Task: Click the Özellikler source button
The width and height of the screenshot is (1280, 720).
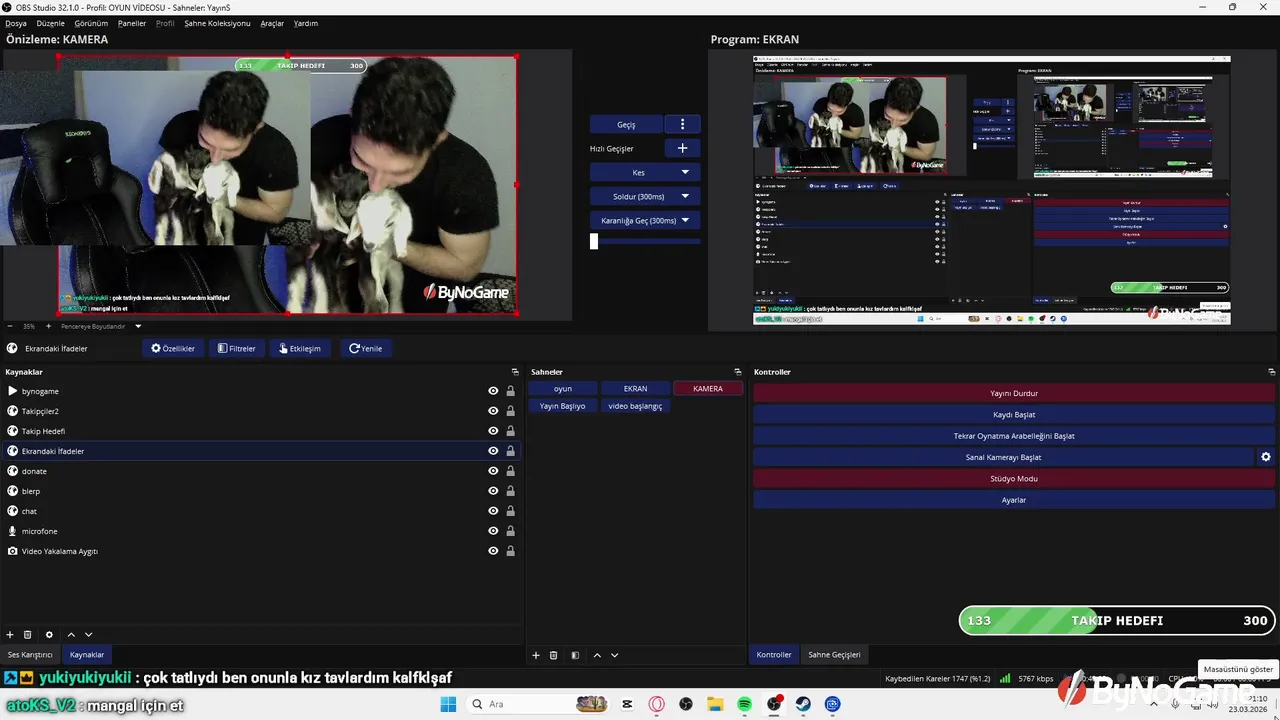Action: coord(173,348)
